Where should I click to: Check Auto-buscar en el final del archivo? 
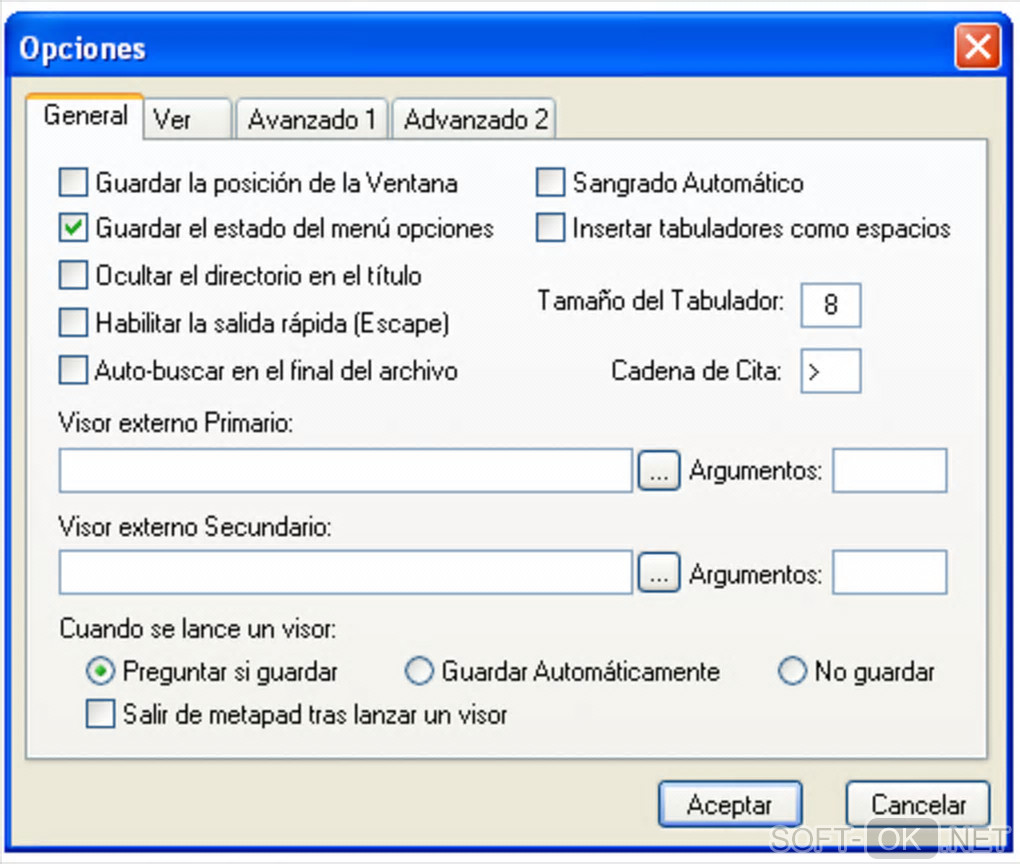pos(74,371)
